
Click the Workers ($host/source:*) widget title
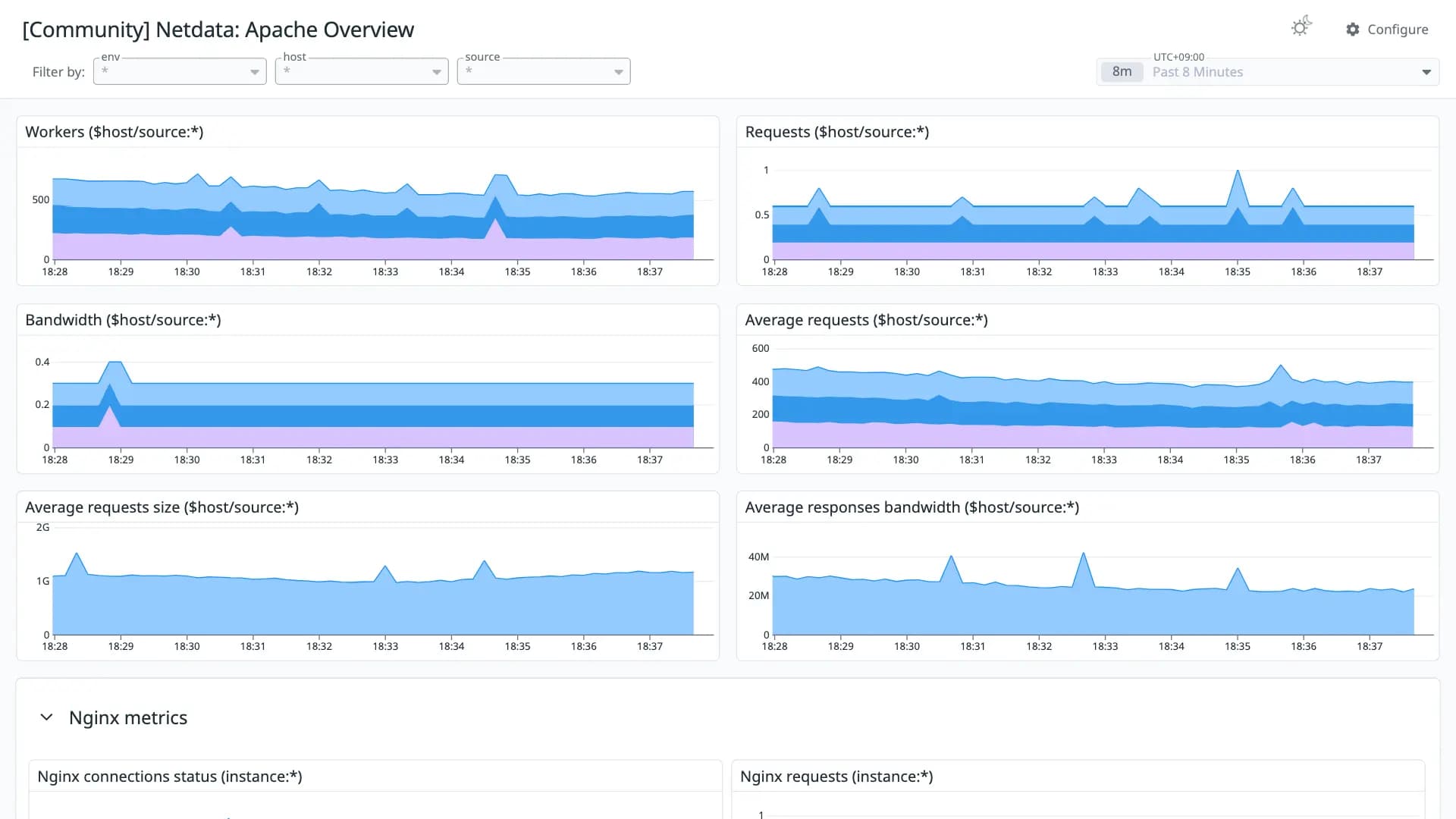[115, 132]
